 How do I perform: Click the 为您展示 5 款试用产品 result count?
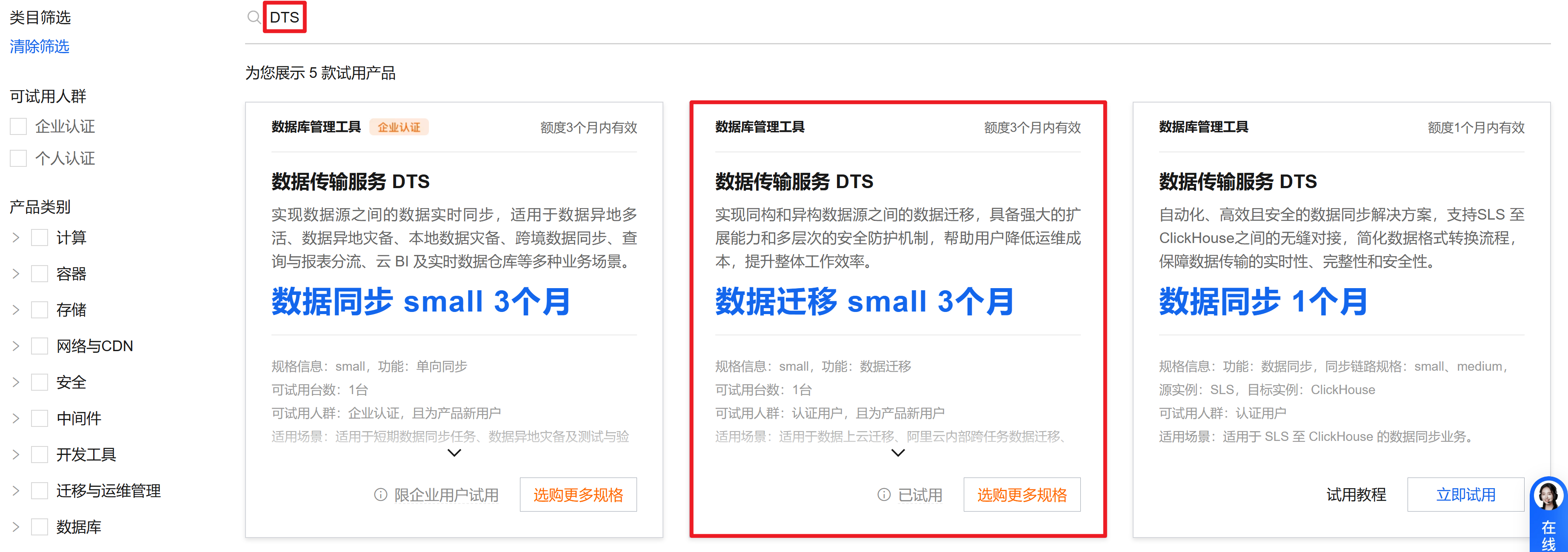pos(320,73)
